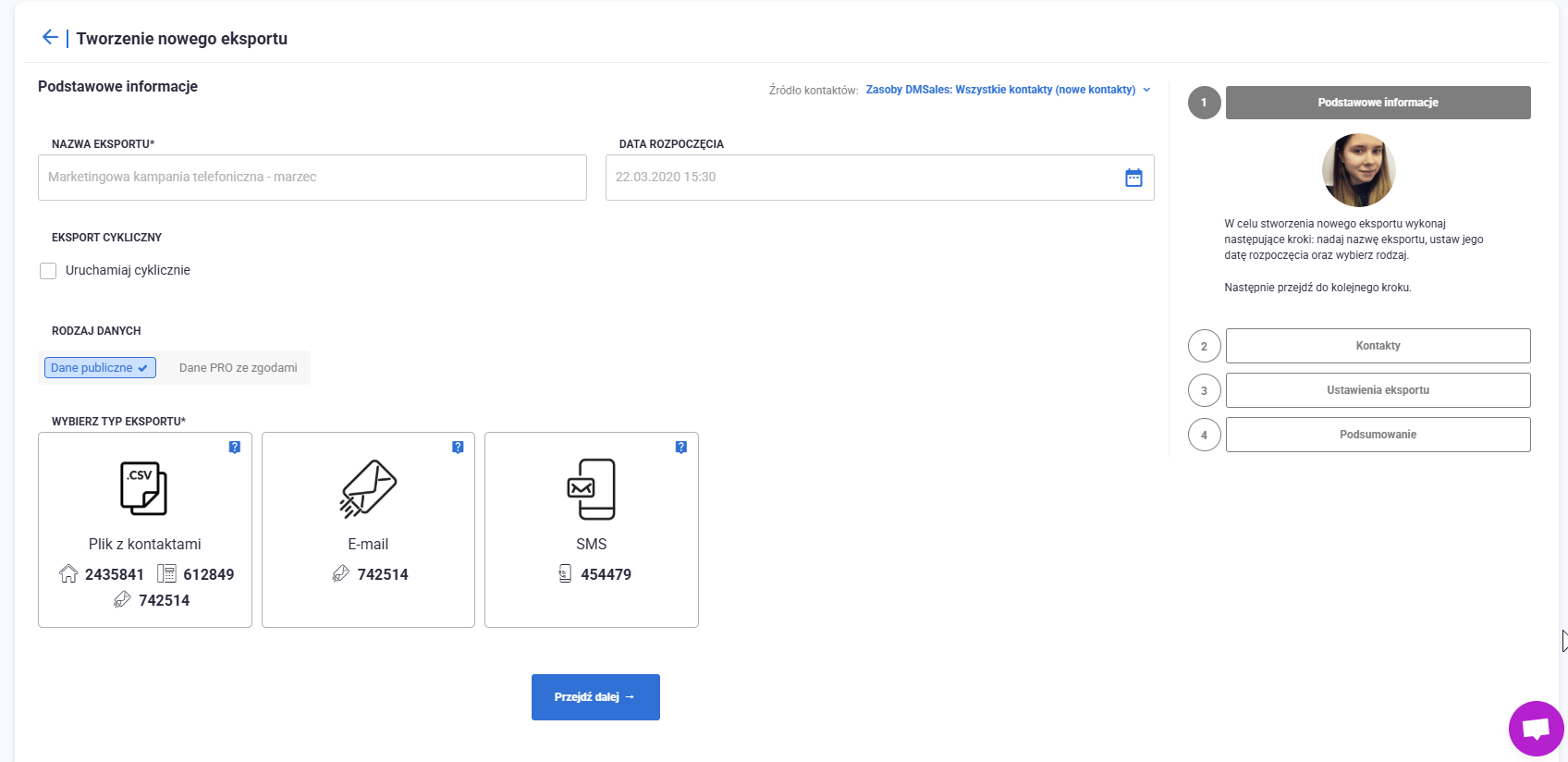Enable Uruchamiaj cyklicznie checkbox
This screenshot has height=762, width=1568.
click(48, 271)
